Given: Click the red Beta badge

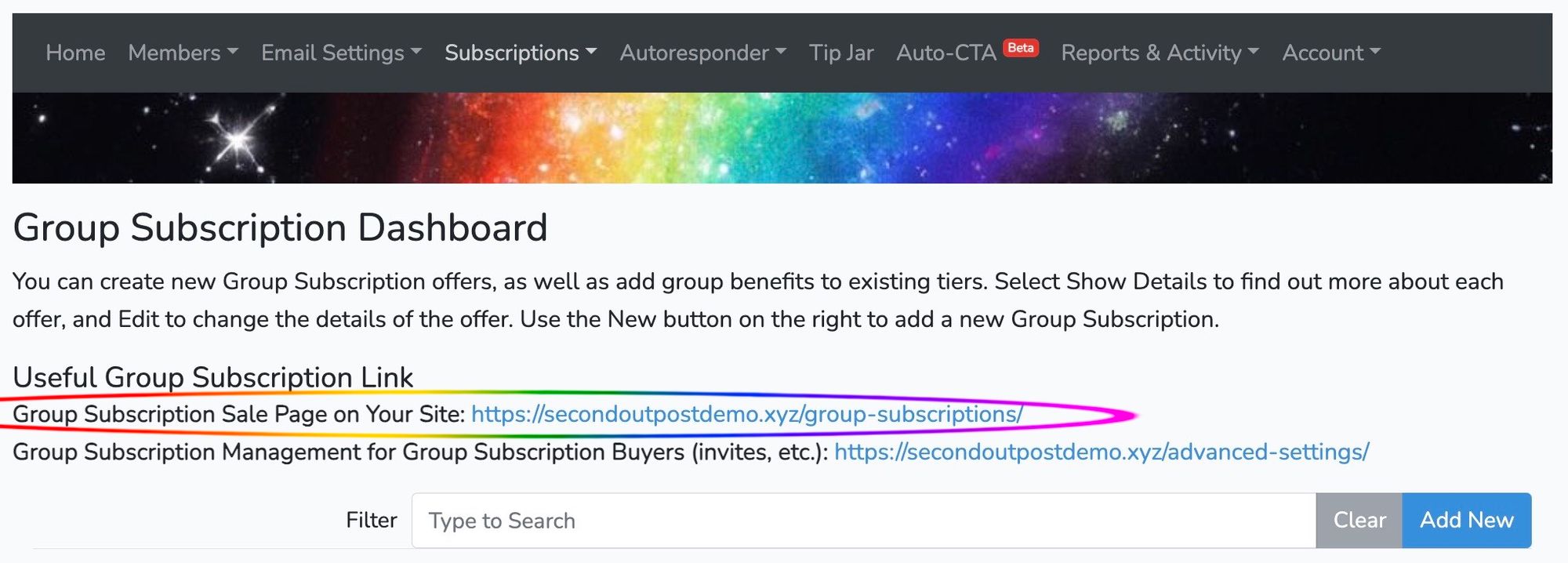Looking at the screenshot, I should (x=1021, y=48).
